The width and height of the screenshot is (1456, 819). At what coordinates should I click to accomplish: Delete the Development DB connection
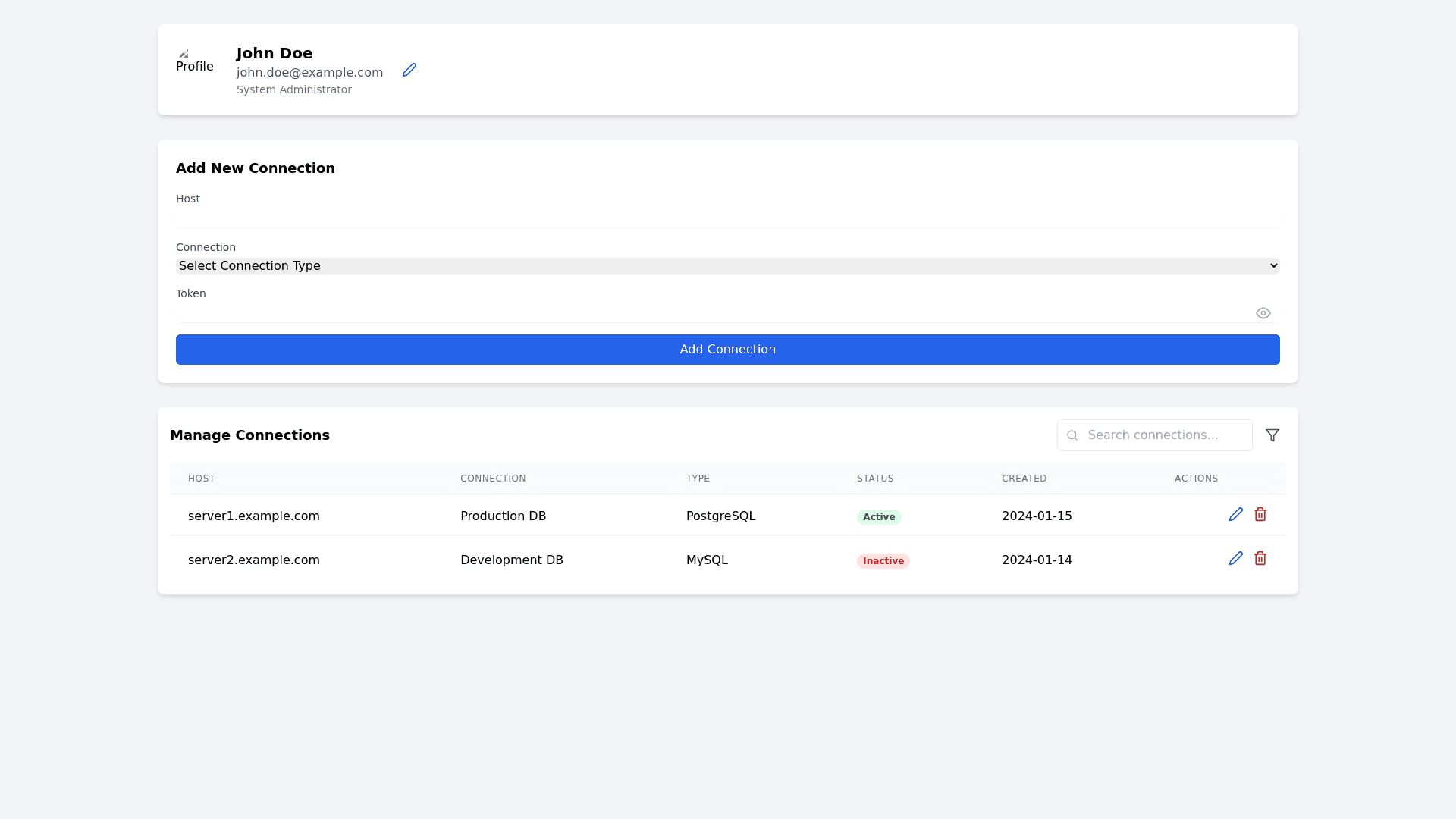[1260, 559]
